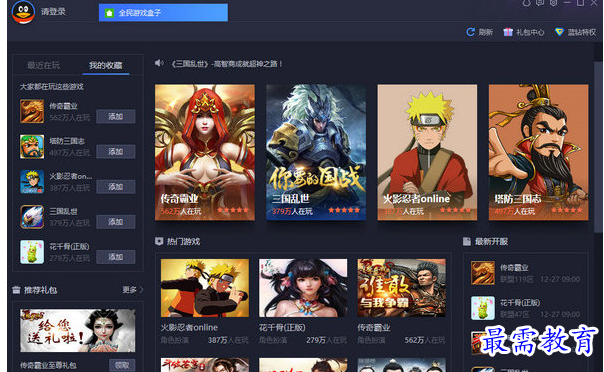The width and height of the screenshot is (604, 372).
Task: Click the refresh arrow icon
Action: pyautogui.click(x=470, y=32)
